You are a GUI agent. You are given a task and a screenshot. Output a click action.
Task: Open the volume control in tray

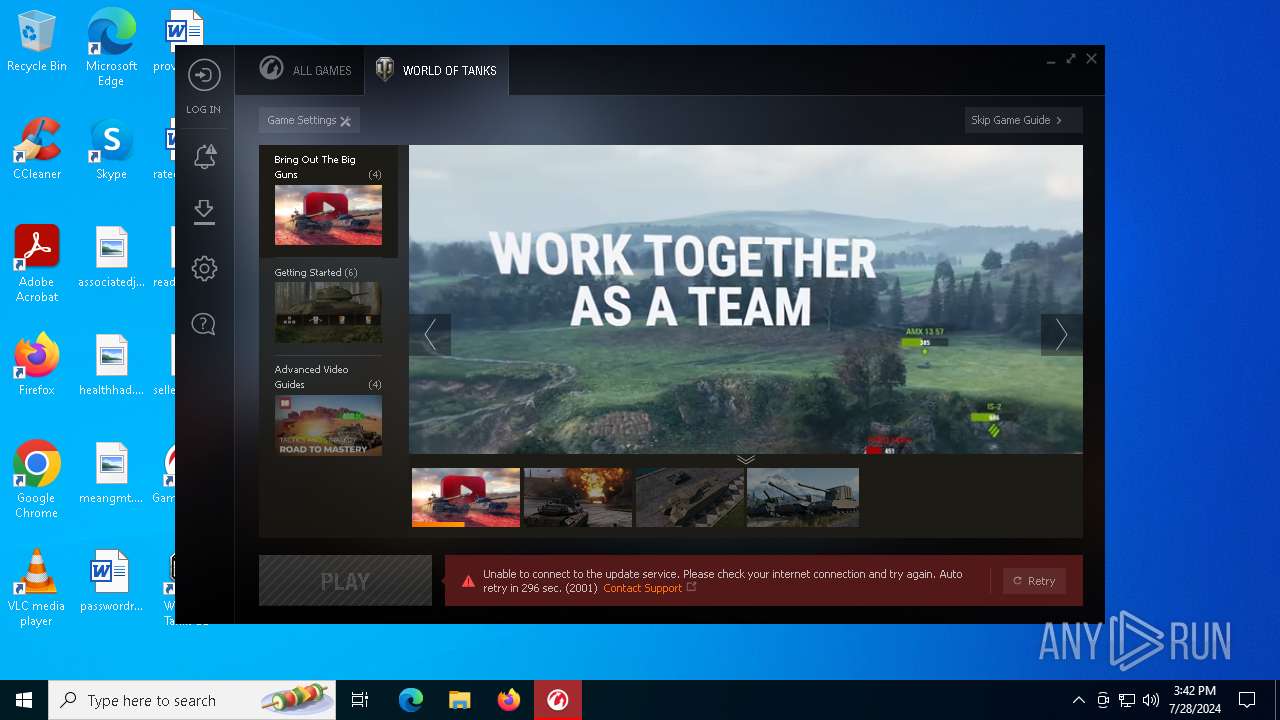point(1151,700)
